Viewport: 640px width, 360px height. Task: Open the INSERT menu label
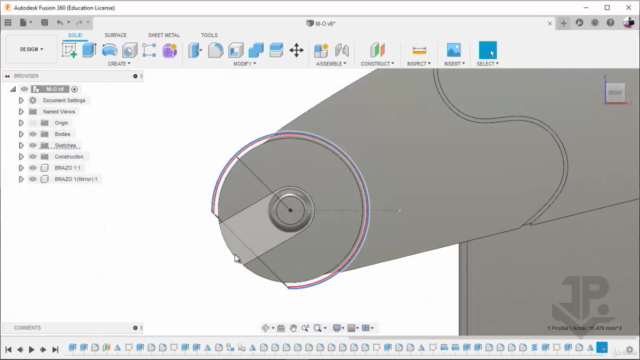(454, 64)
